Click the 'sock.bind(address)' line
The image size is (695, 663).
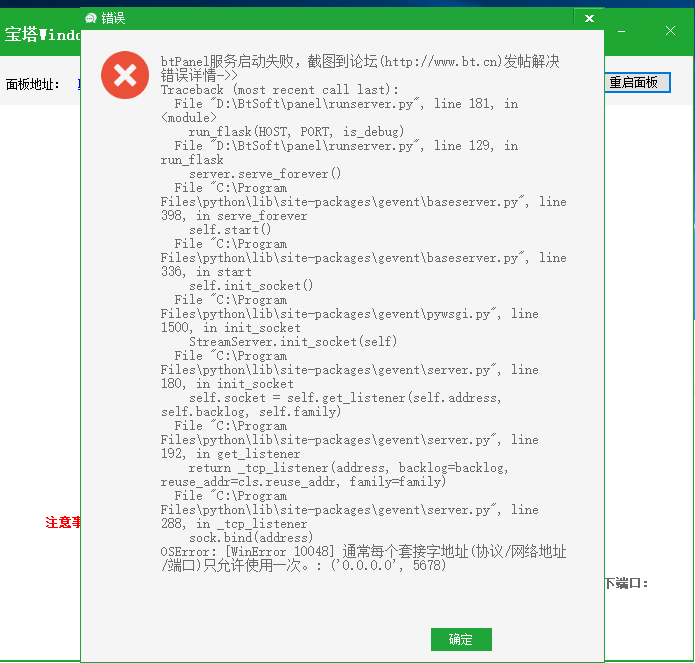tap(251, 538)
